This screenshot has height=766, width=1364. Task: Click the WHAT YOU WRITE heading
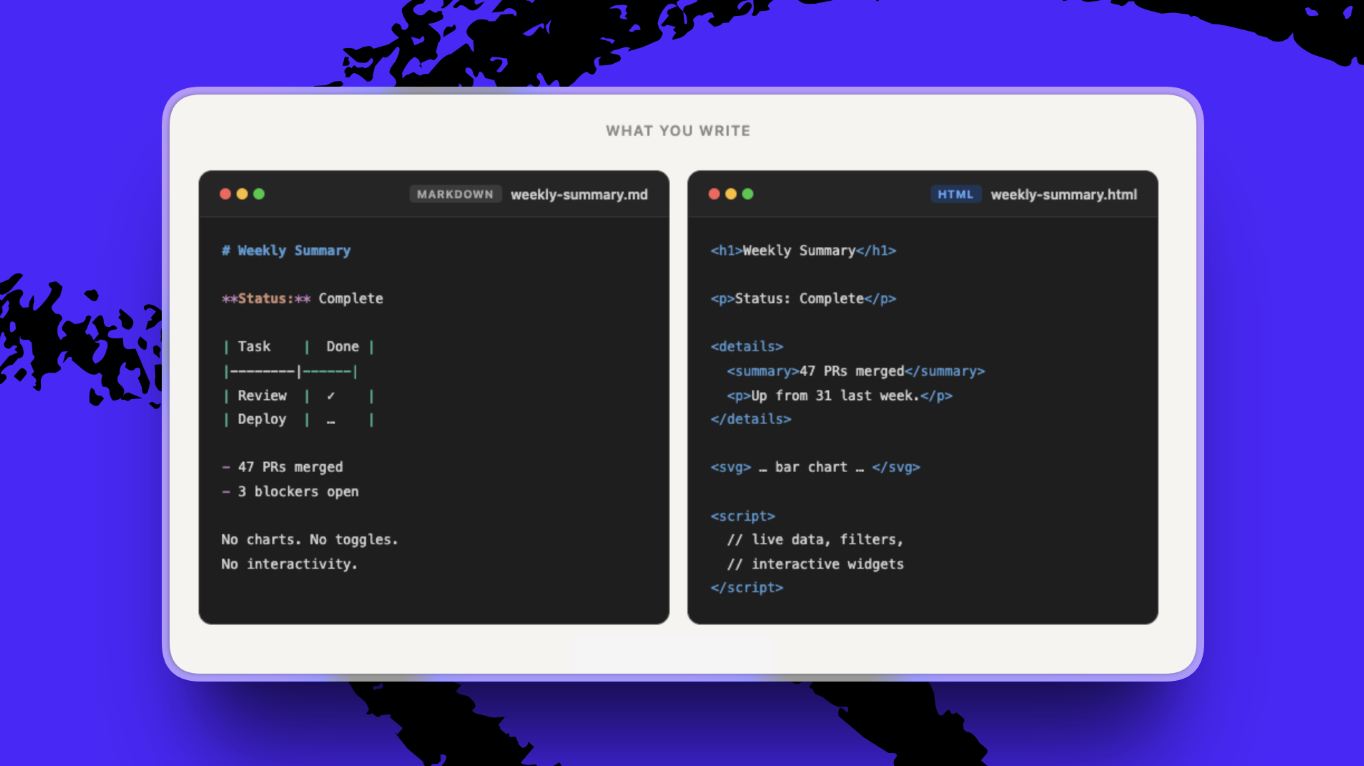(678, 131)
